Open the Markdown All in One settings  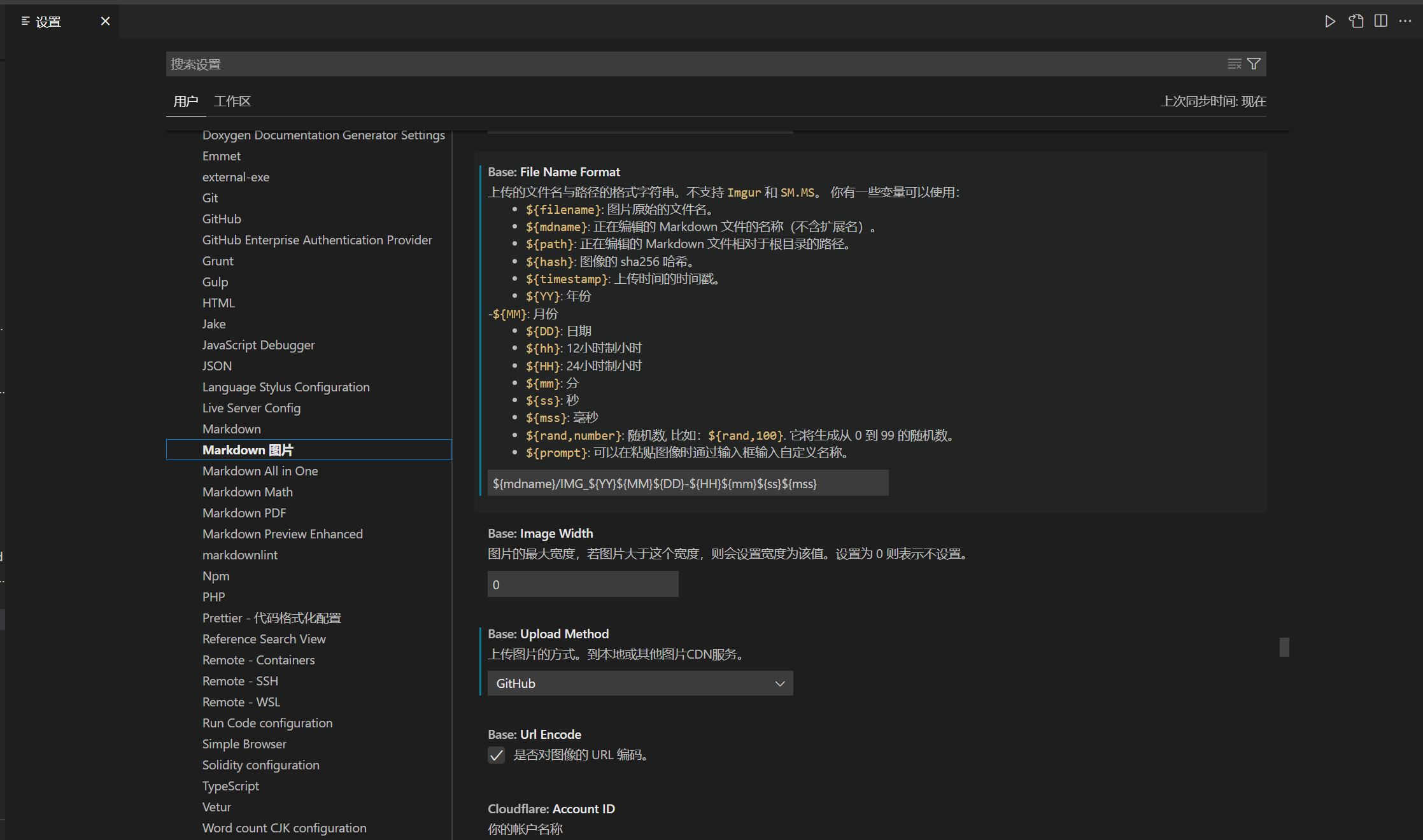coord(260,471)
